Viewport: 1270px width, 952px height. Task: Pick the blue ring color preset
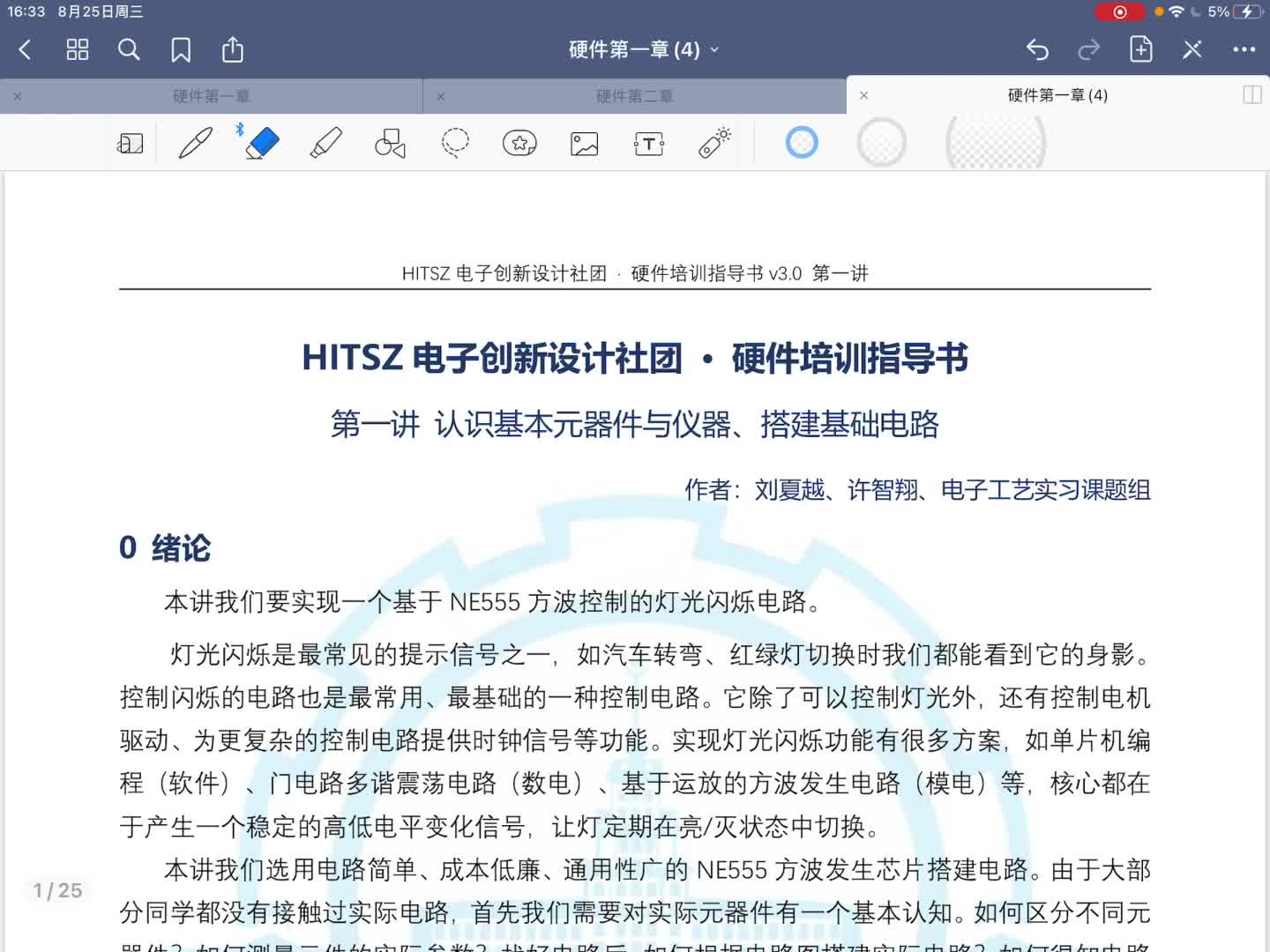(802, 143)
